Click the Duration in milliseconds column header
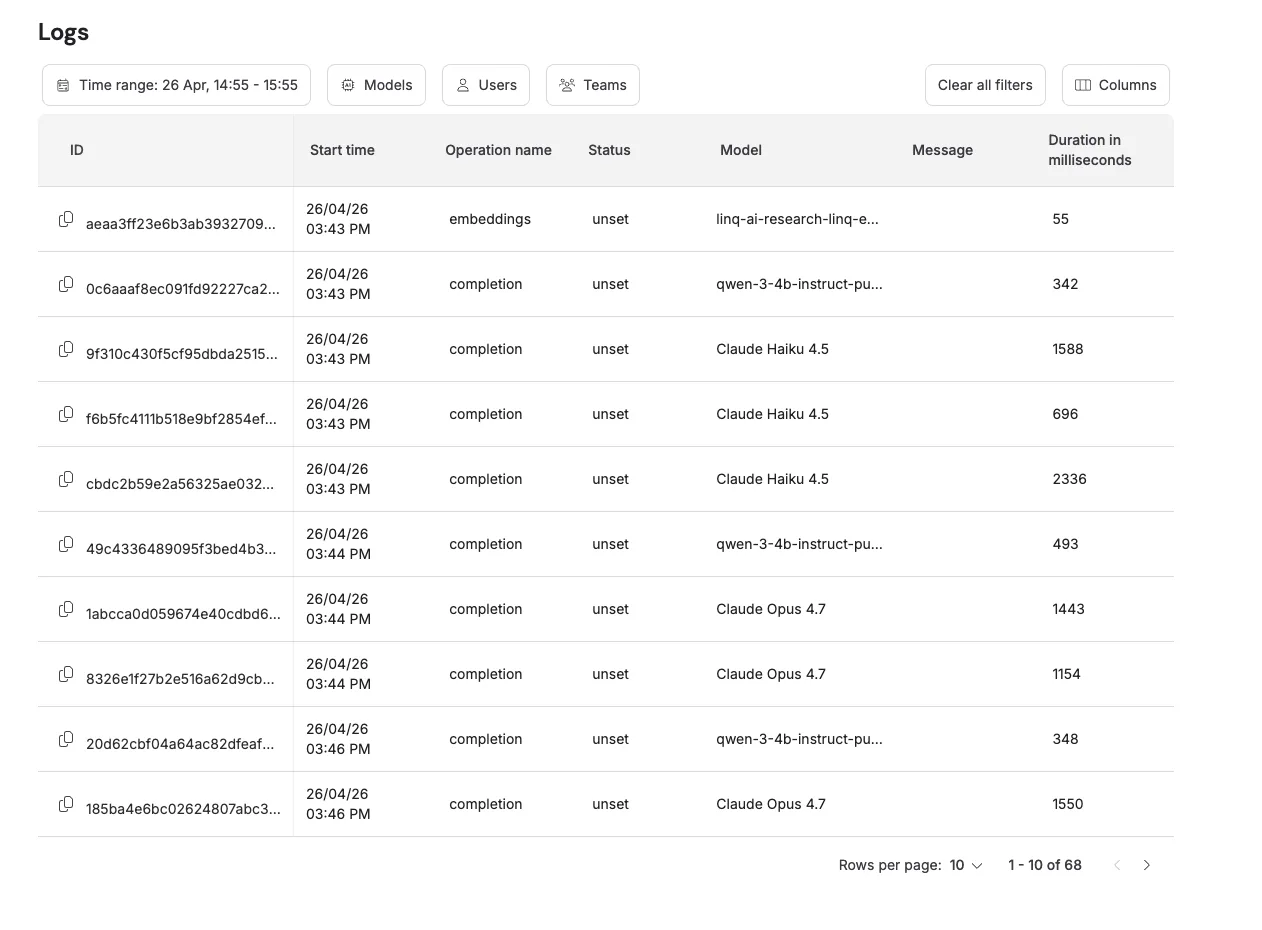Screen dimensions: 1262x930 tap(1089, 150)
